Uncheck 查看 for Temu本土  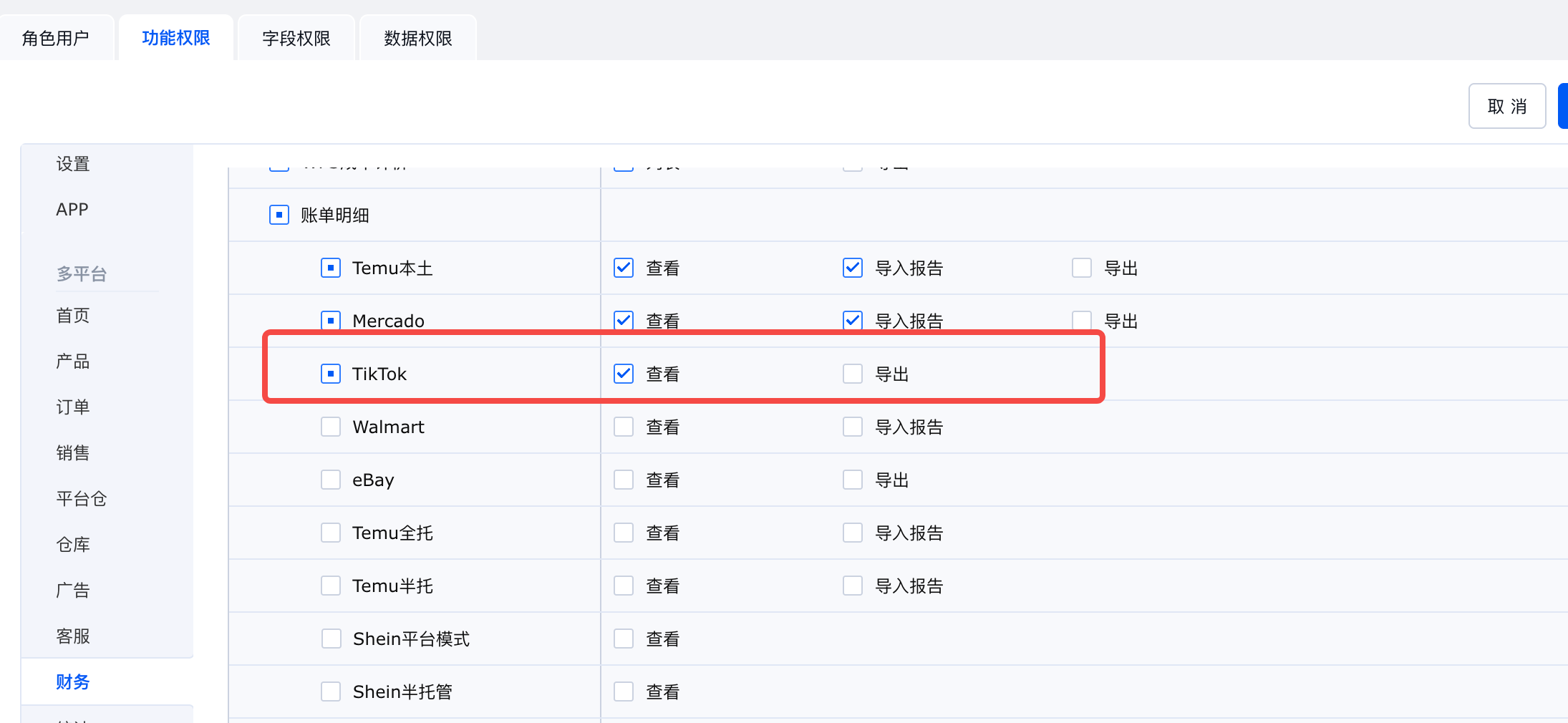[624, 268]
